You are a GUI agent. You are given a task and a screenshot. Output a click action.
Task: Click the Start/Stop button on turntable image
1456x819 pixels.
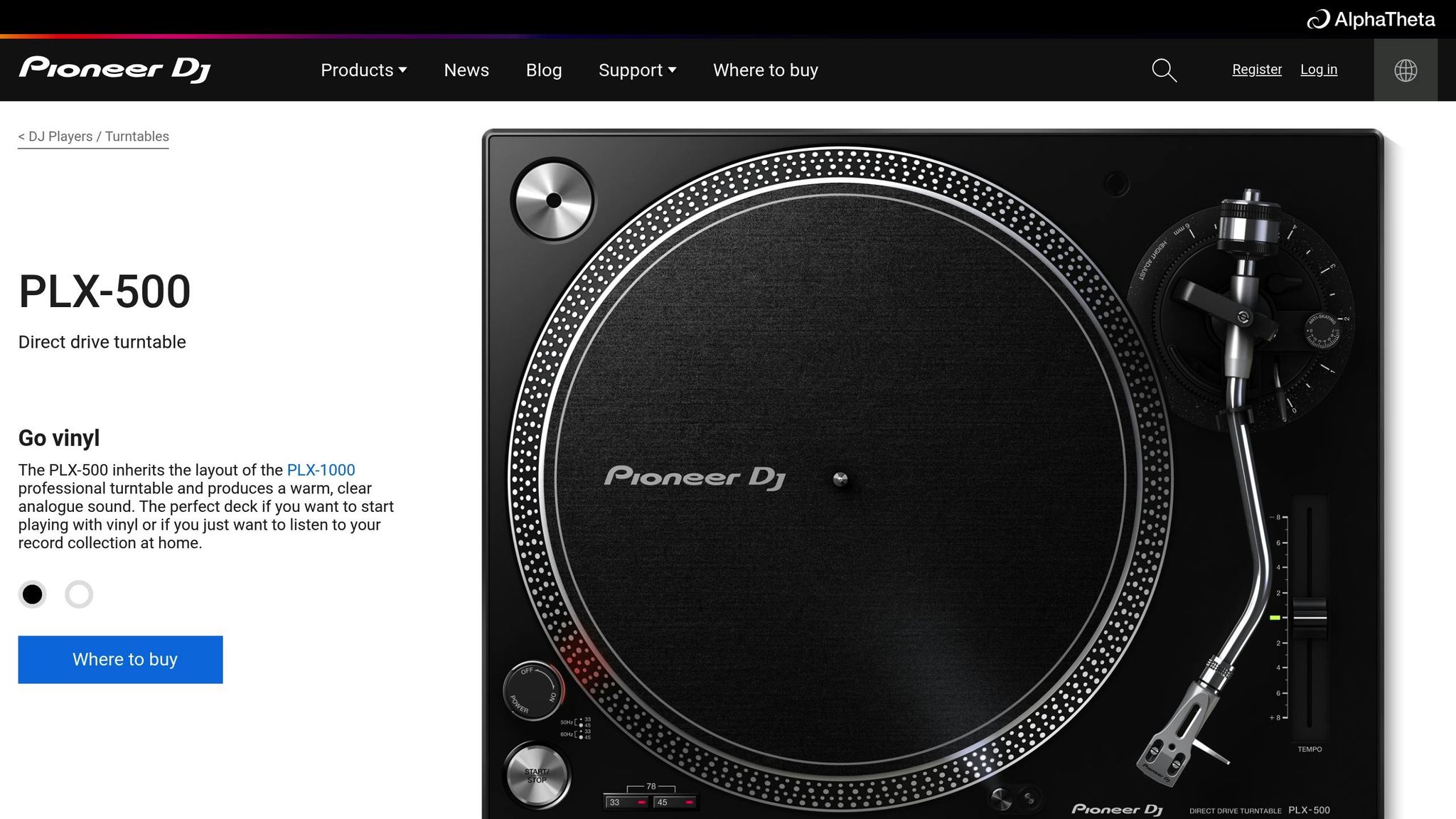pos(537,776)
